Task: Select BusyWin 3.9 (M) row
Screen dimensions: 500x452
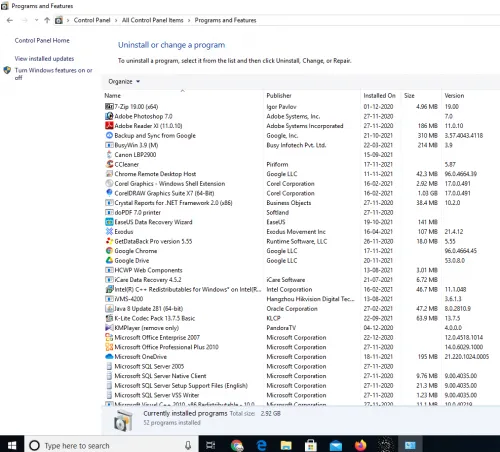Action: click(300, 145)
